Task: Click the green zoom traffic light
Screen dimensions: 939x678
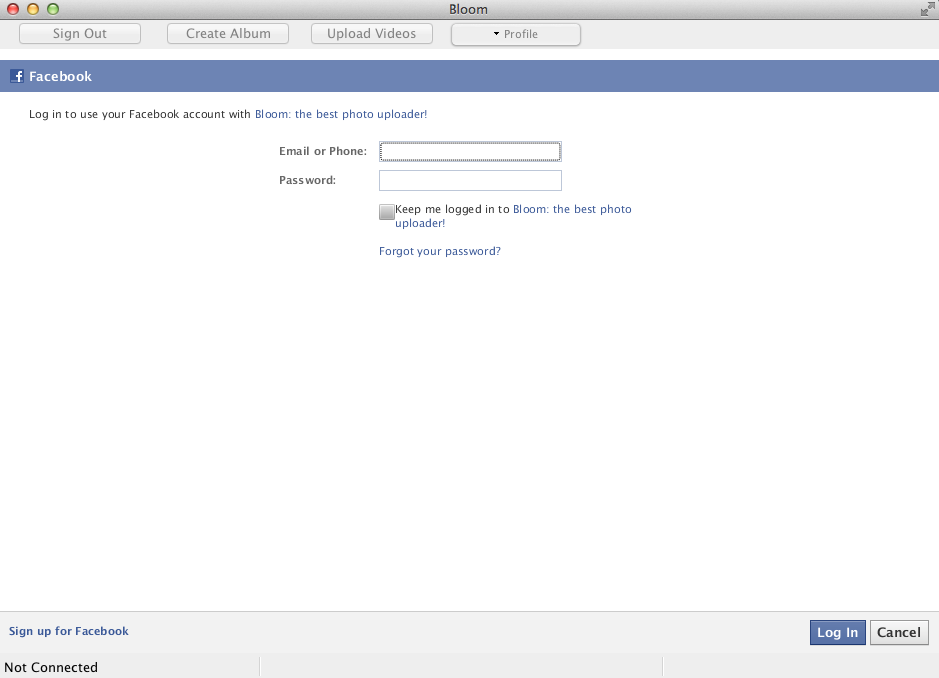Action: [54, 9]
